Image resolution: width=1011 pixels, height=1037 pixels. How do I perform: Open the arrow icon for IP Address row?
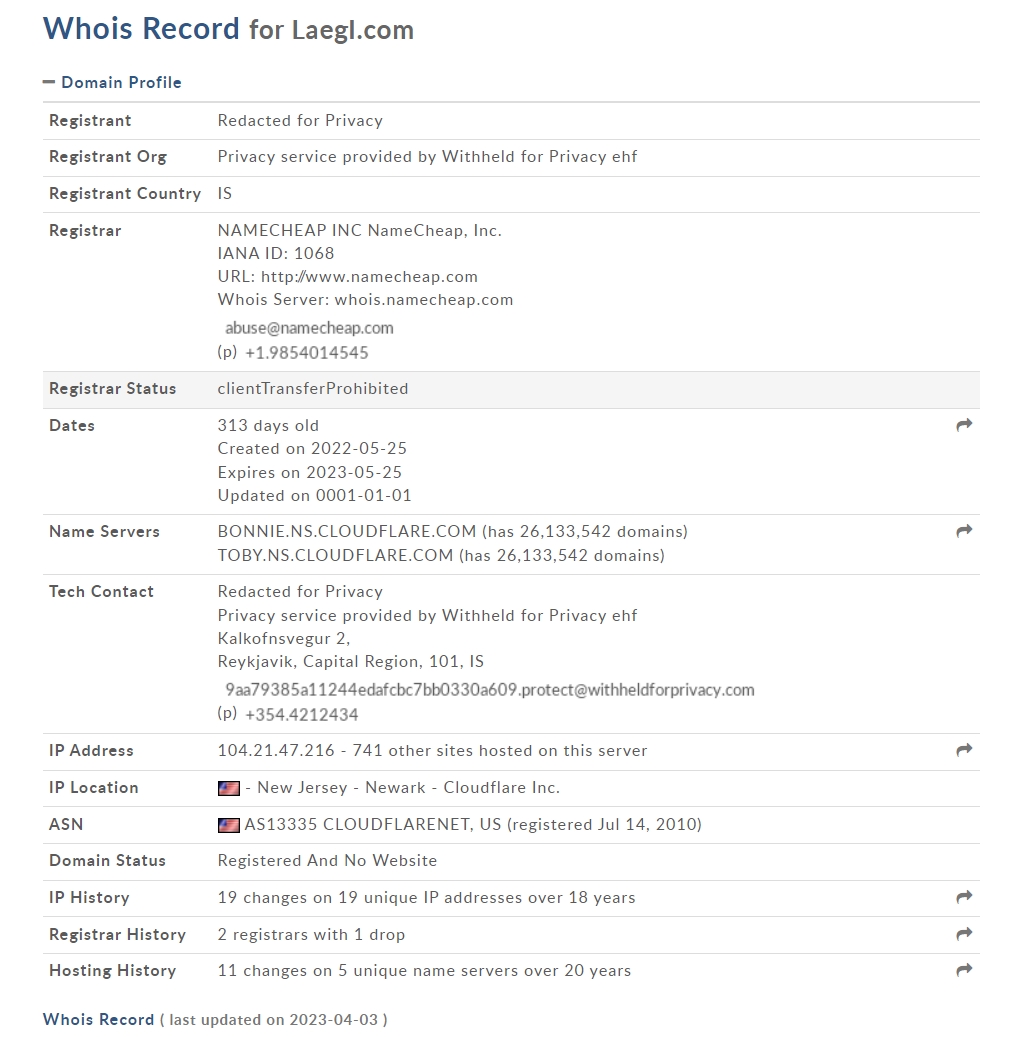tap(964, 749)
